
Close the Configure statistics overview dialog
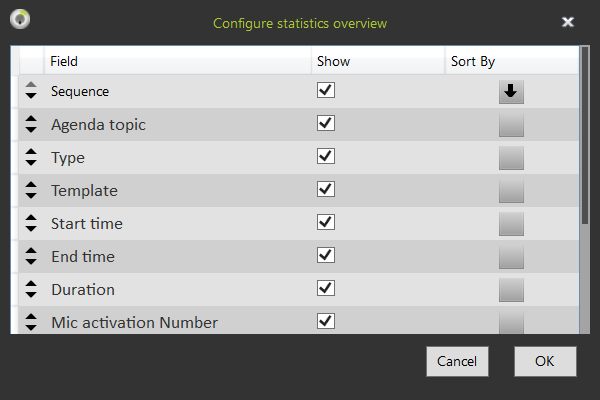(568, 21)
